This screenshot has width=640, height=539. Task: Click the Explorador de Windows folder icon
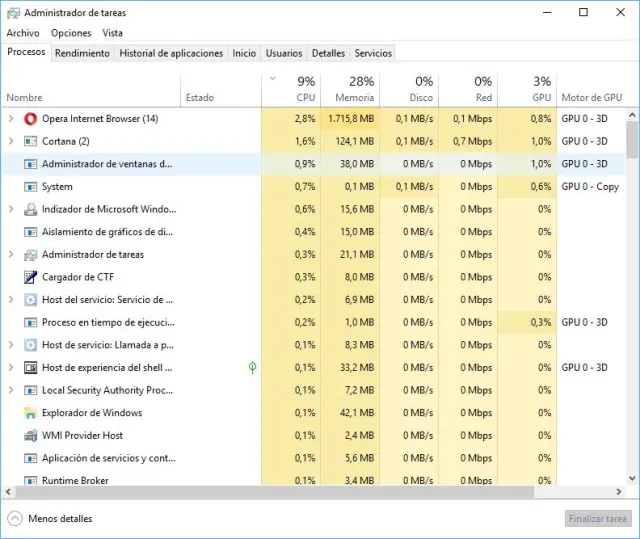click(31, 413)
